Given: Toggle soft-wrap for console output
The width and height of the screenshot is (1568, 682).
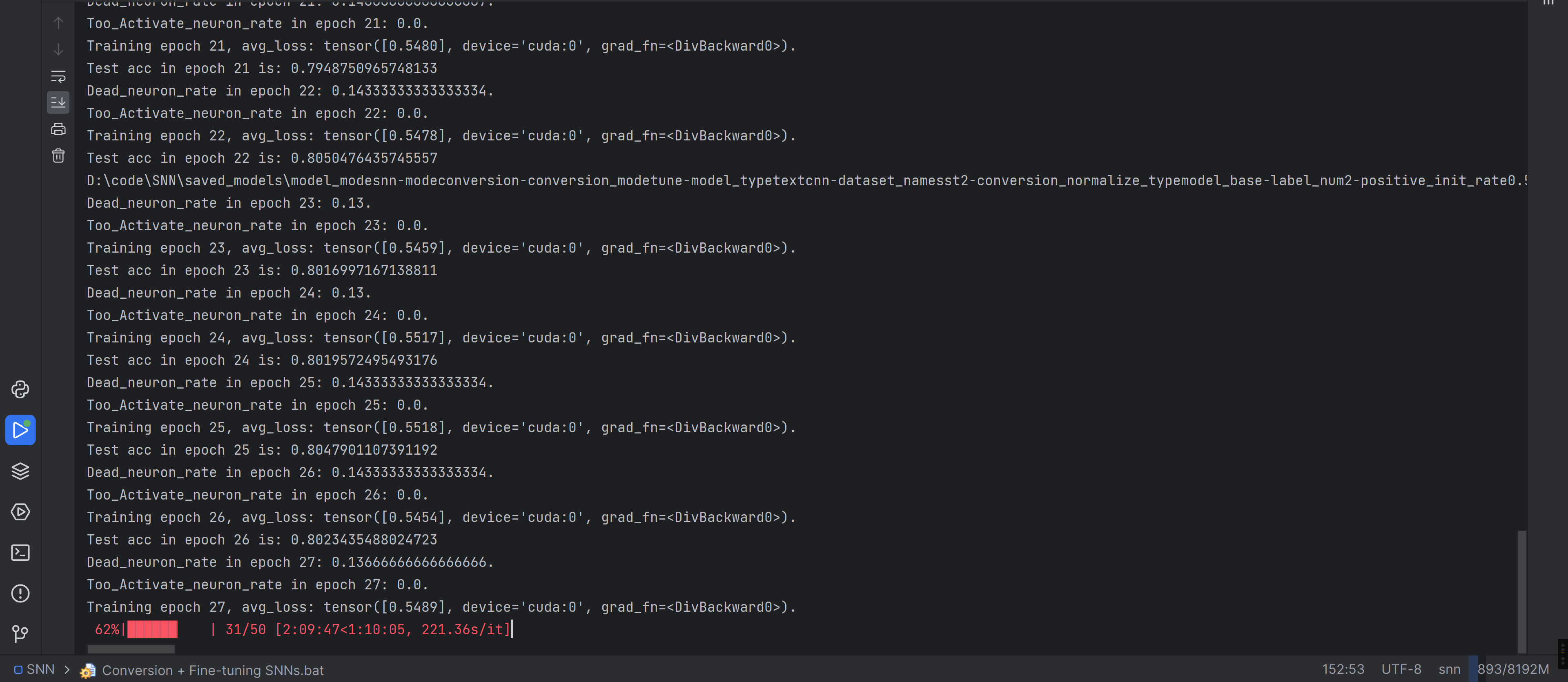Looking at the screenshot, I should tap(58, 76).
